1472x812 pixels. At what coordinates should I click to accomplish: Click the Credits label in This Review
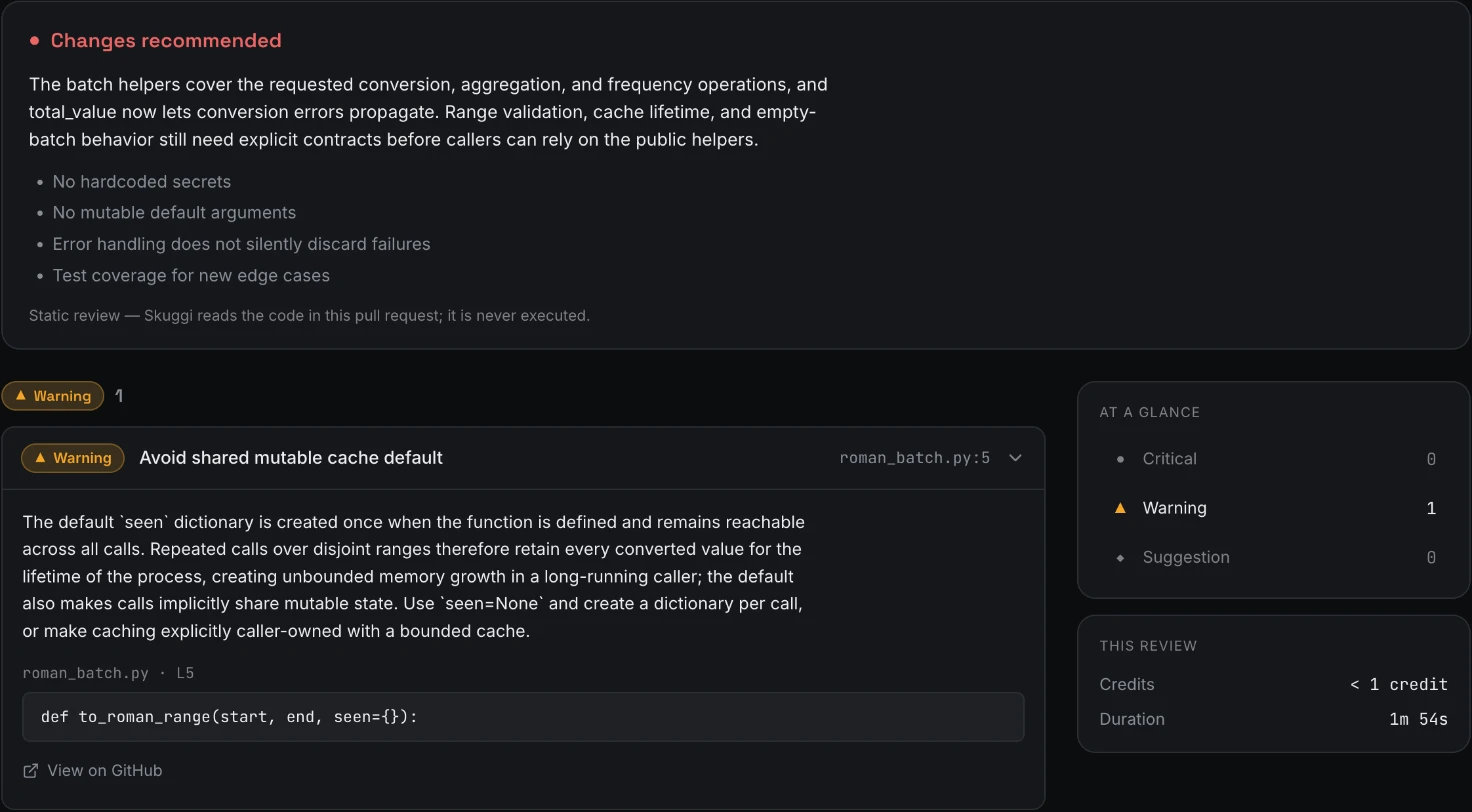pyautogui.click(x=1127, y=684)
